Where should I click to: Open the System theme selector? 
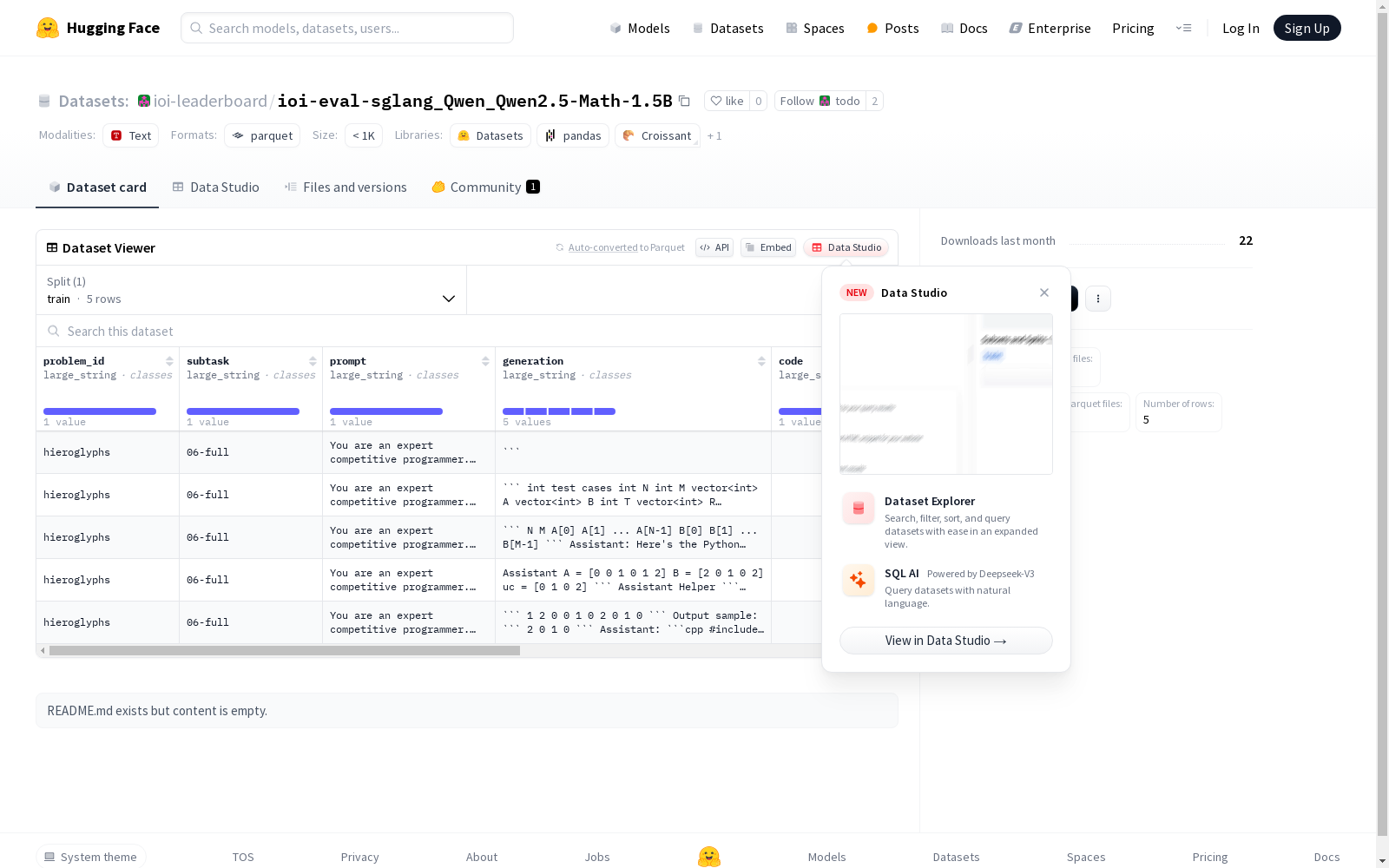91,857
